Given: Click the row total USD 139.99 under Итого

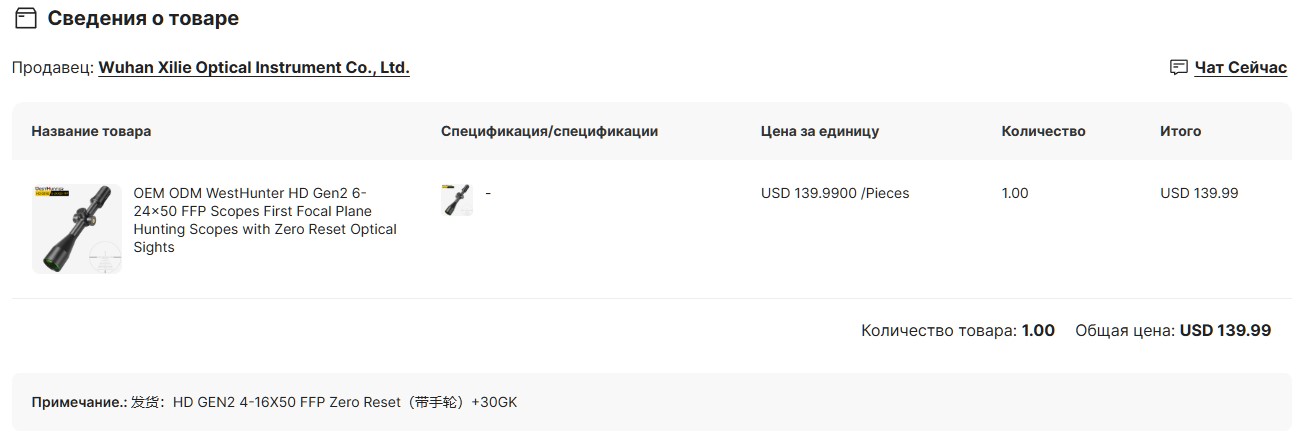Looking at the screenshot, I should pos(1199,193).
